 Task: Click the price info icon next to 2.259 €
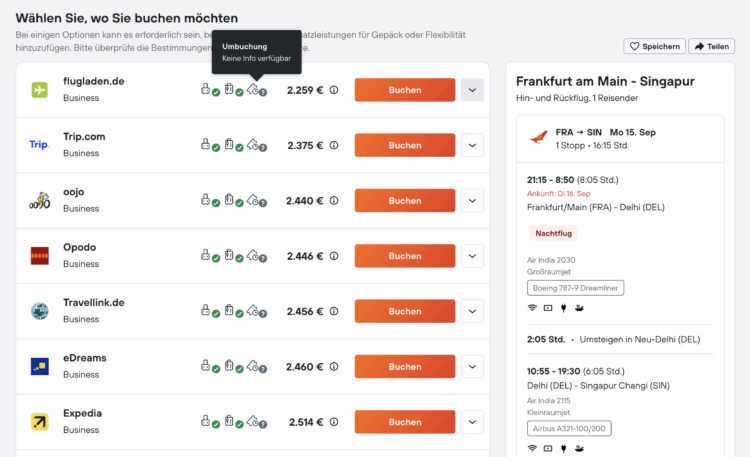point(334,90)
